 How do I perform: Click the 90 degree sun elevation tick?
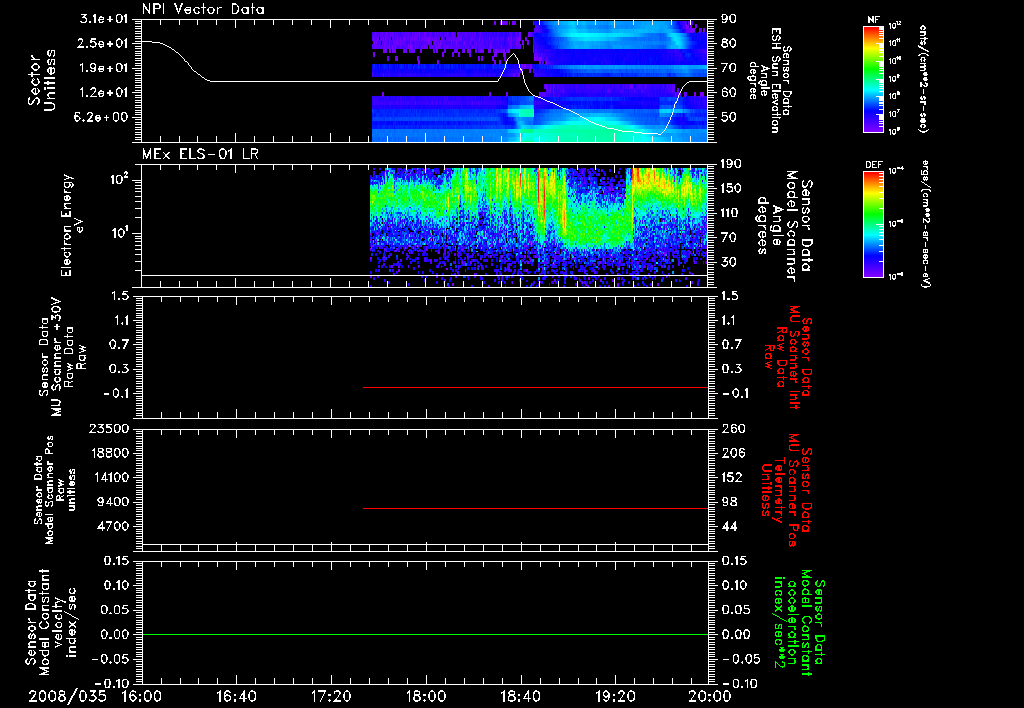[x=729, y=19]
